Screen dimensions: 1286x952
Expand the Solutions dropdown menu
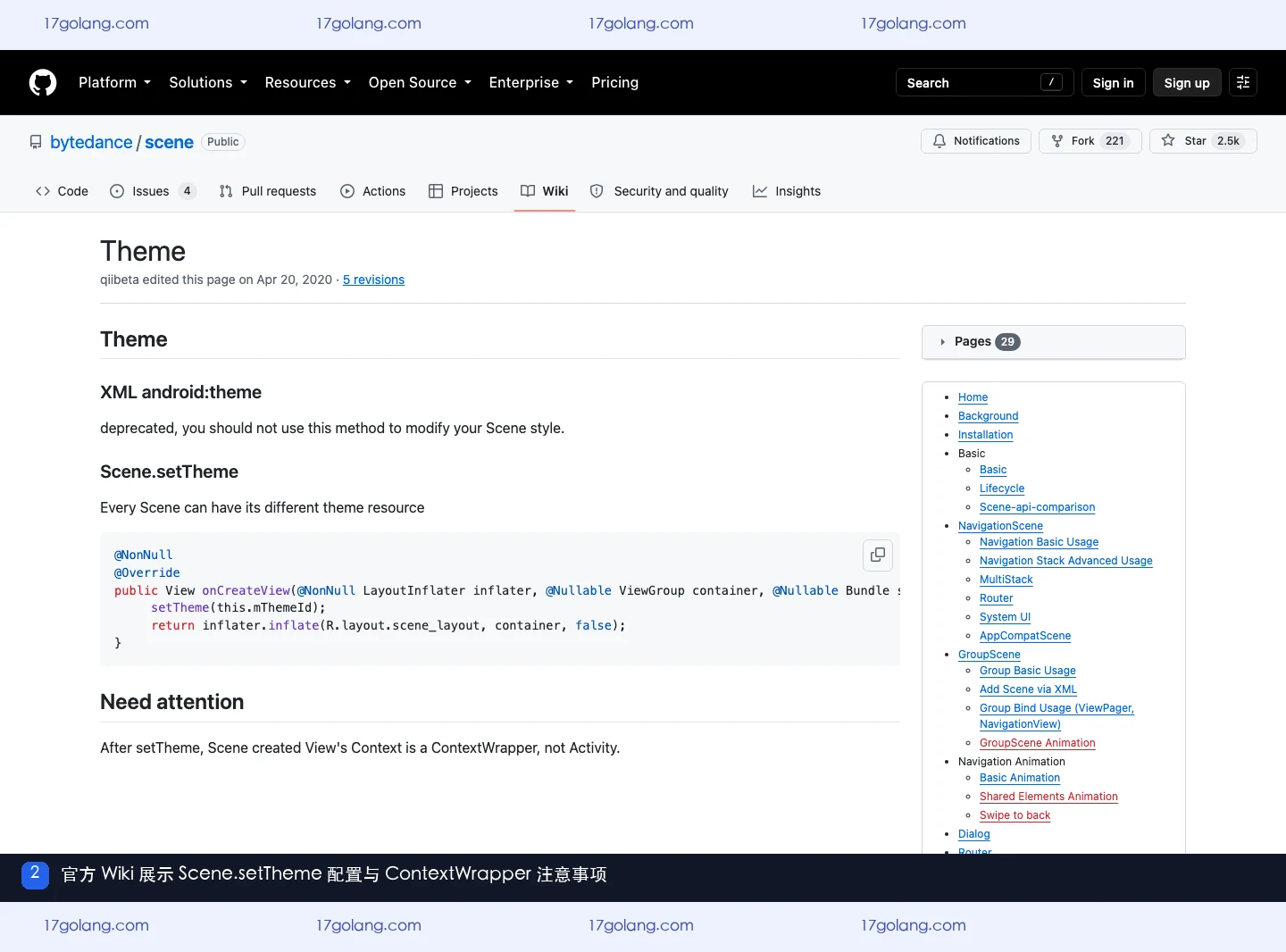(x=208, y=82)
